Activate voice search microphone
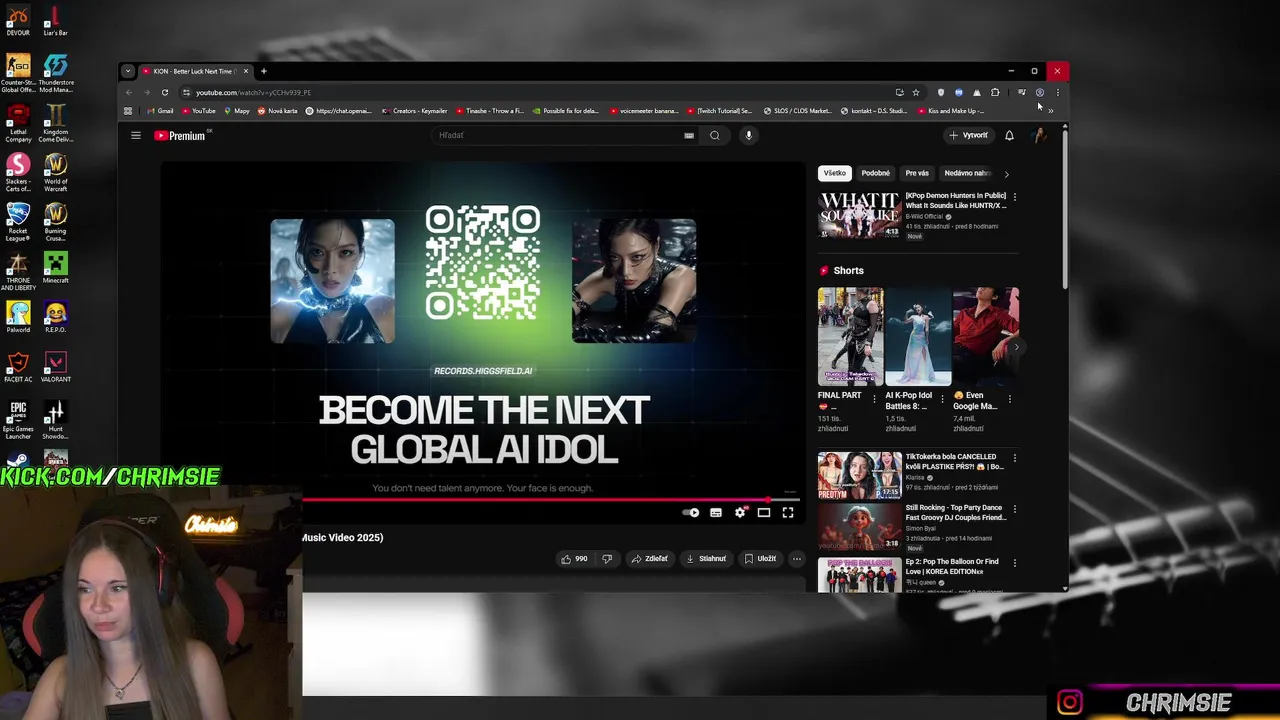Viewport: 1280px width, 720px height. pyautogui.click(x=748, y=135)
